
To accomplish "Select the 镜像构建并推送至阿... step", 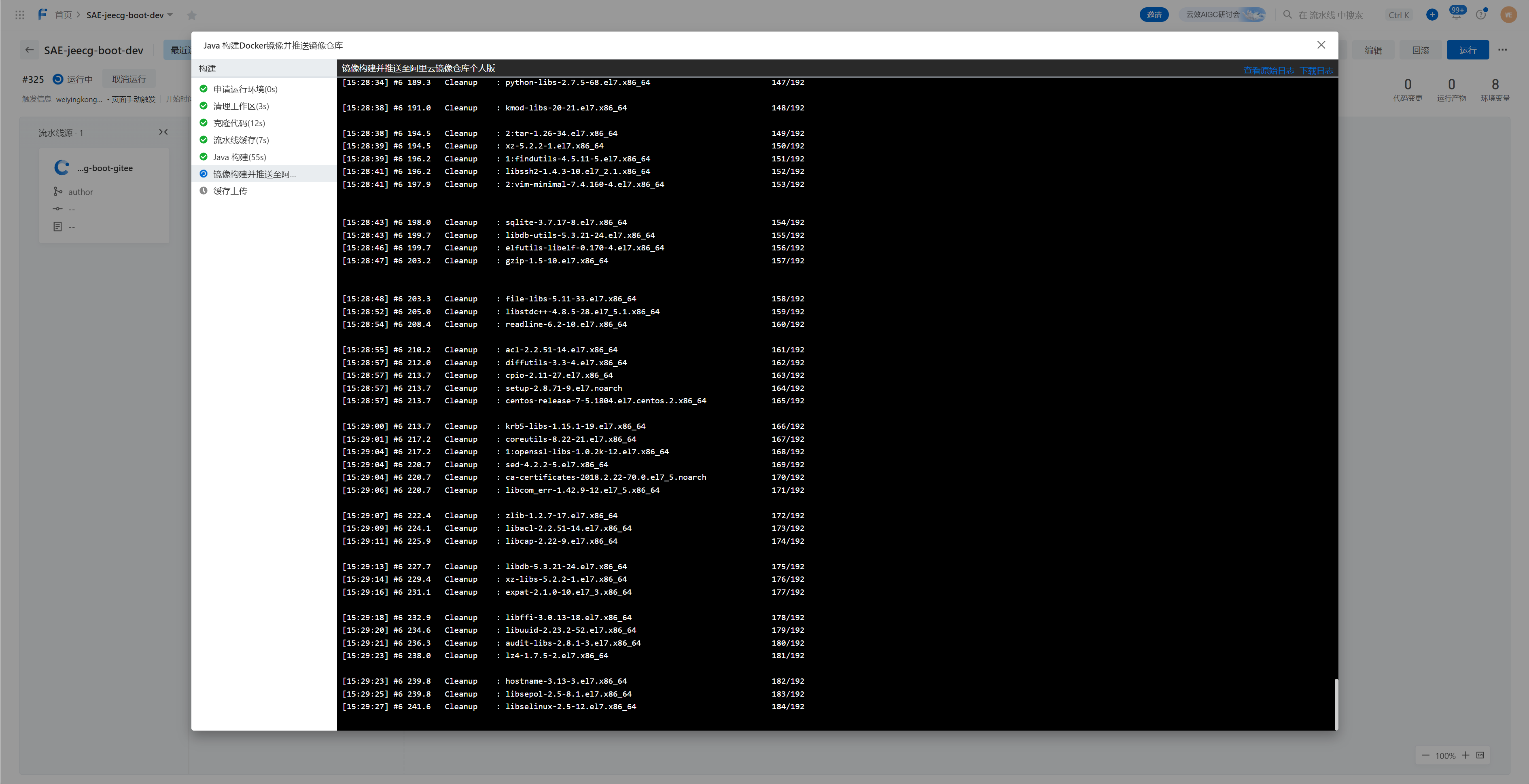I will click(264, 174).
